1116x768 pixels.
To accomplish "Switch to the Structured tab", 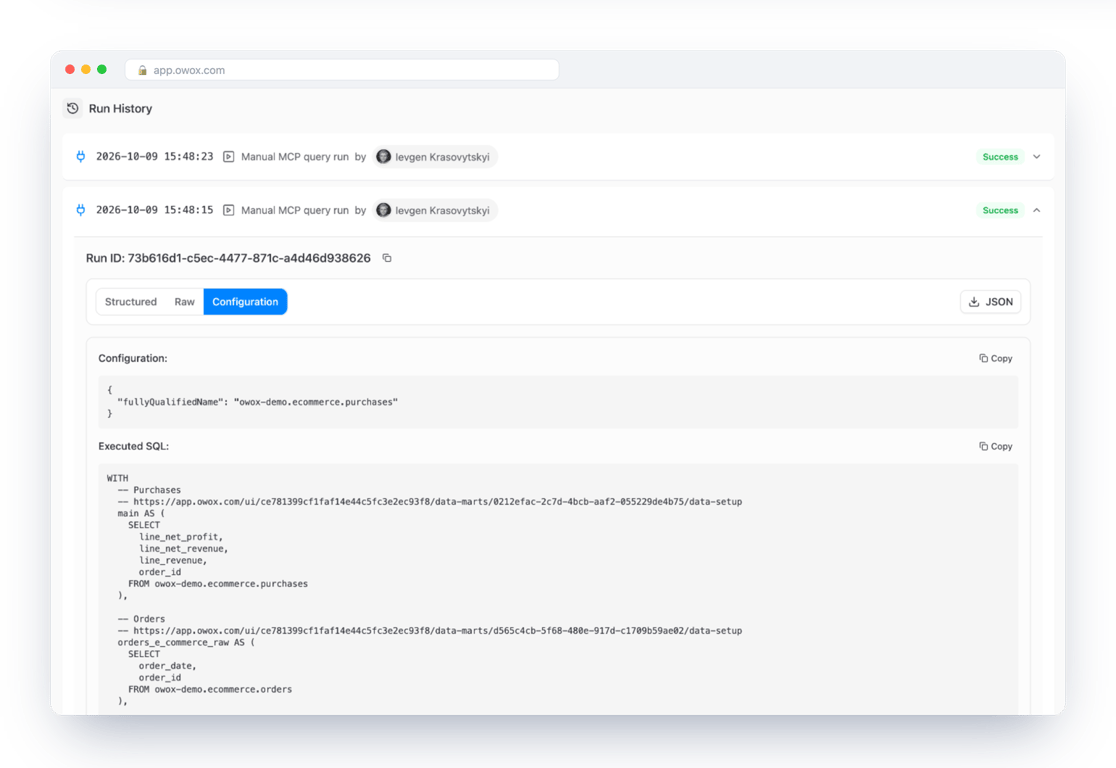I will (131, 302).
